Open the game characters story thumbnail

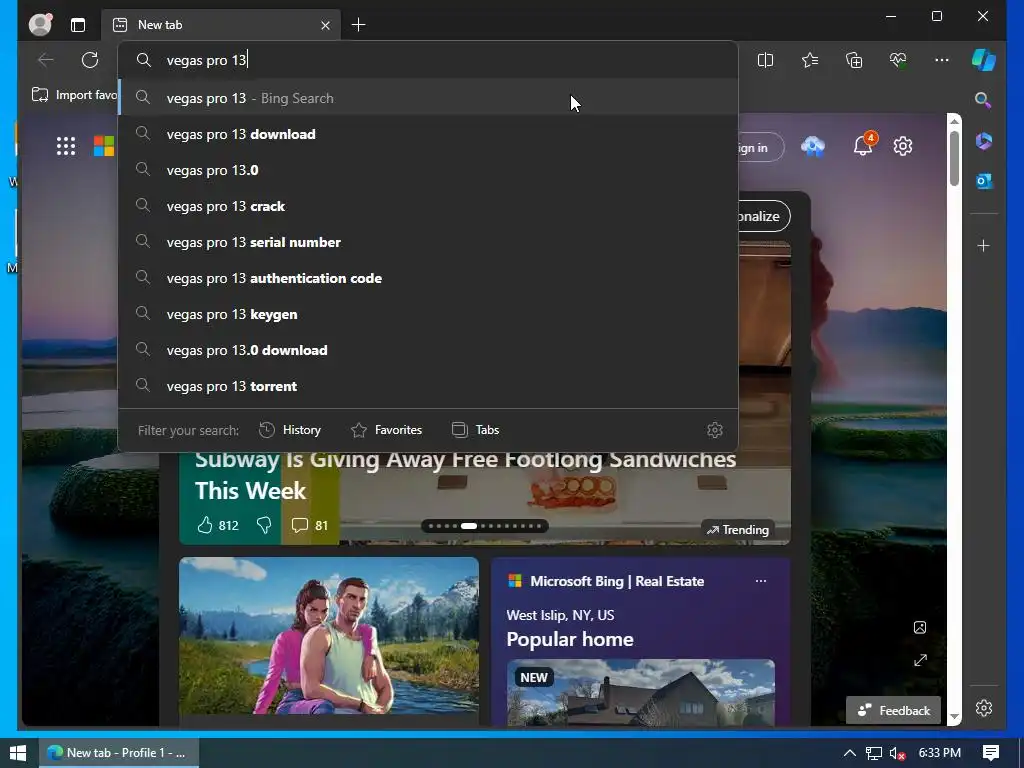[x=328, y=635]
